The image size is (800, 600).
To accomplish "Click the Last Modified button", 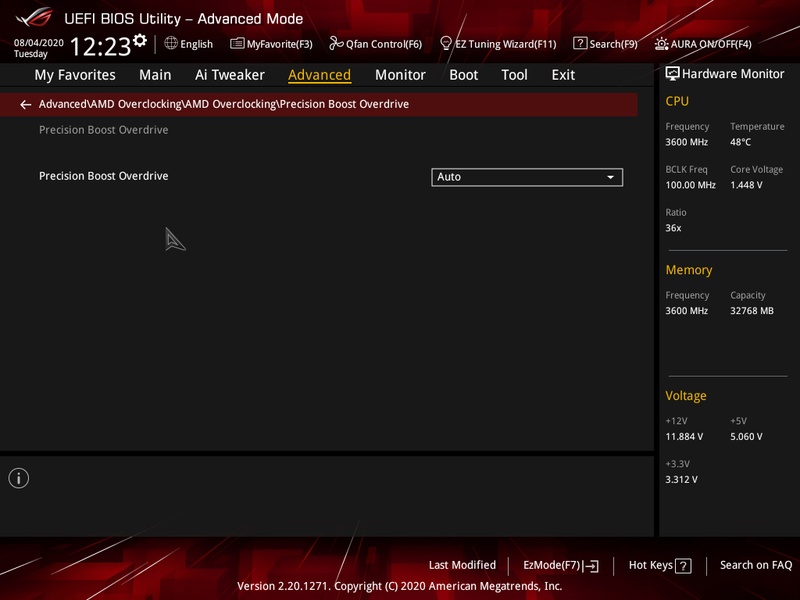I will tap(462, 565).
